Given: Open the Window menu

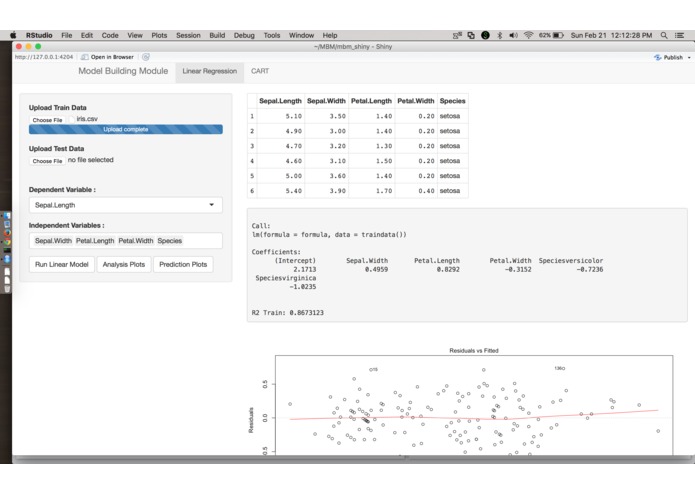Looking at the screenshot, I should pos(301,35).
